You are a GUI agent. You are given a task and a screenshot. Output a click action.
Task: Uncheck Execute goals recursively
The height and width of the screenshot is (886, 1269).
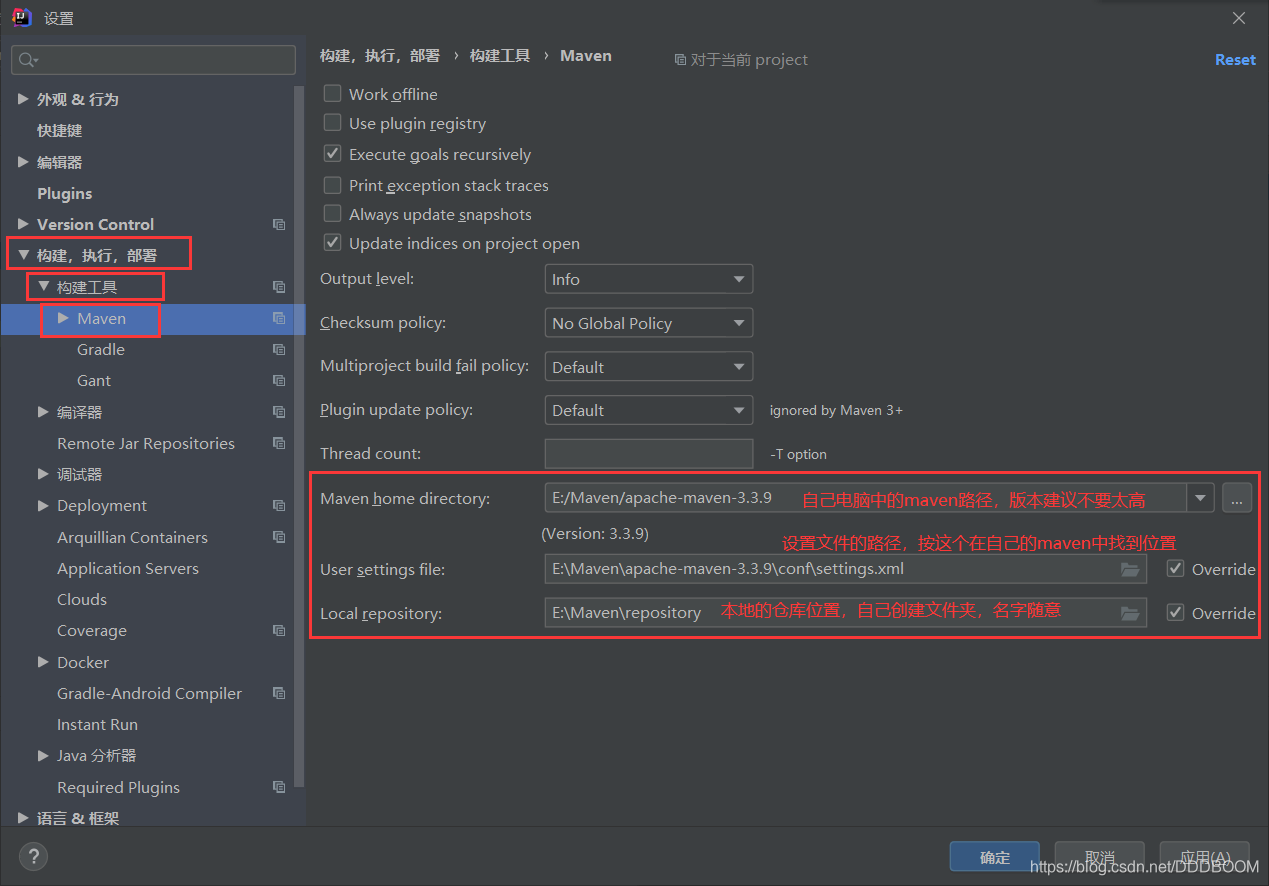click(332, 154)
